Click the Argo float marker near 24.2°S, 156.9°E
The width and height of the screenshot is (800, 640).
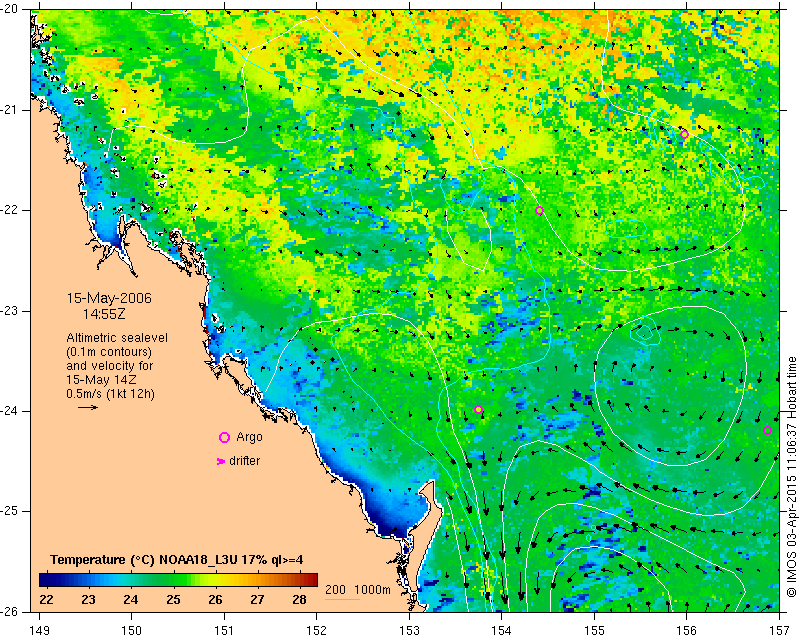coord(767,430)
